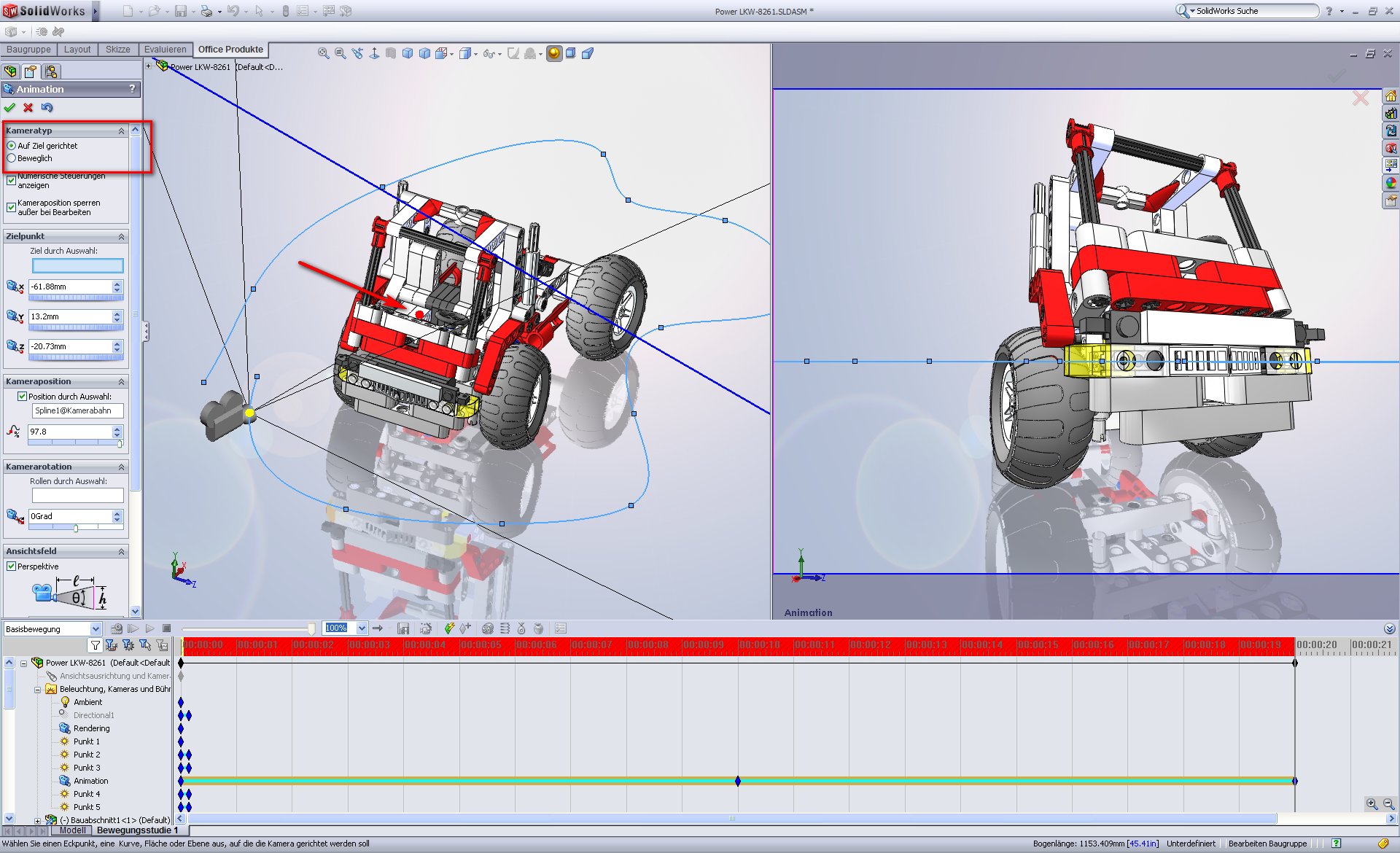Switch to the Skizze tab
1400x853 pixels.
[x=117, y=50]
